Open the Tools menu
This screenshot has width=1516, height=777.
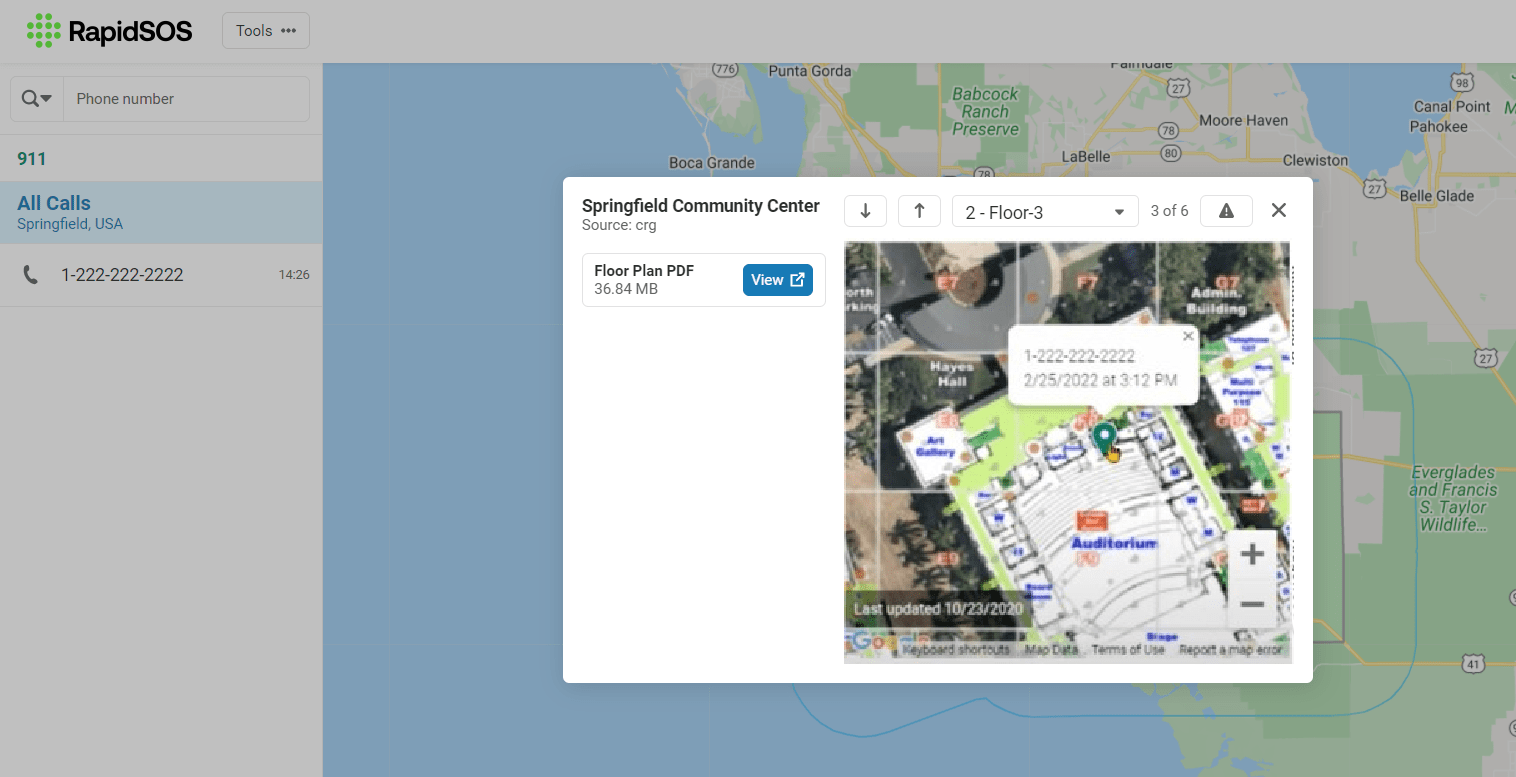[x=266, y=31]
